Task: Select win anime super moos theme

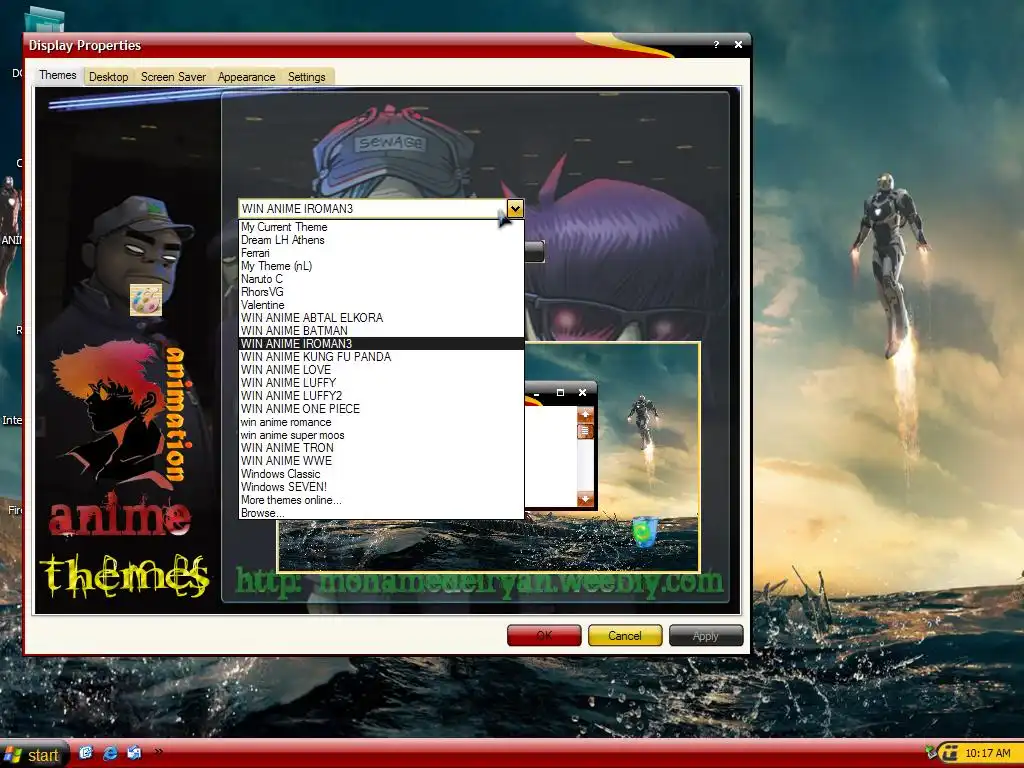Action: (x=381, y=435)
